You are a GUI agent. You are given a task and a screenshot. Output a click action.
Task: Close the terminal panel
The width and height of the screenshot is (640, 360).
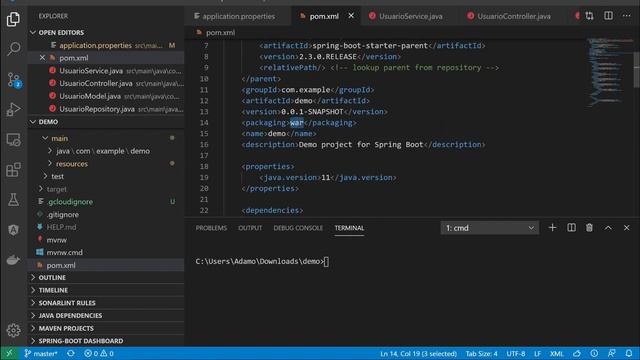[627, 228]
